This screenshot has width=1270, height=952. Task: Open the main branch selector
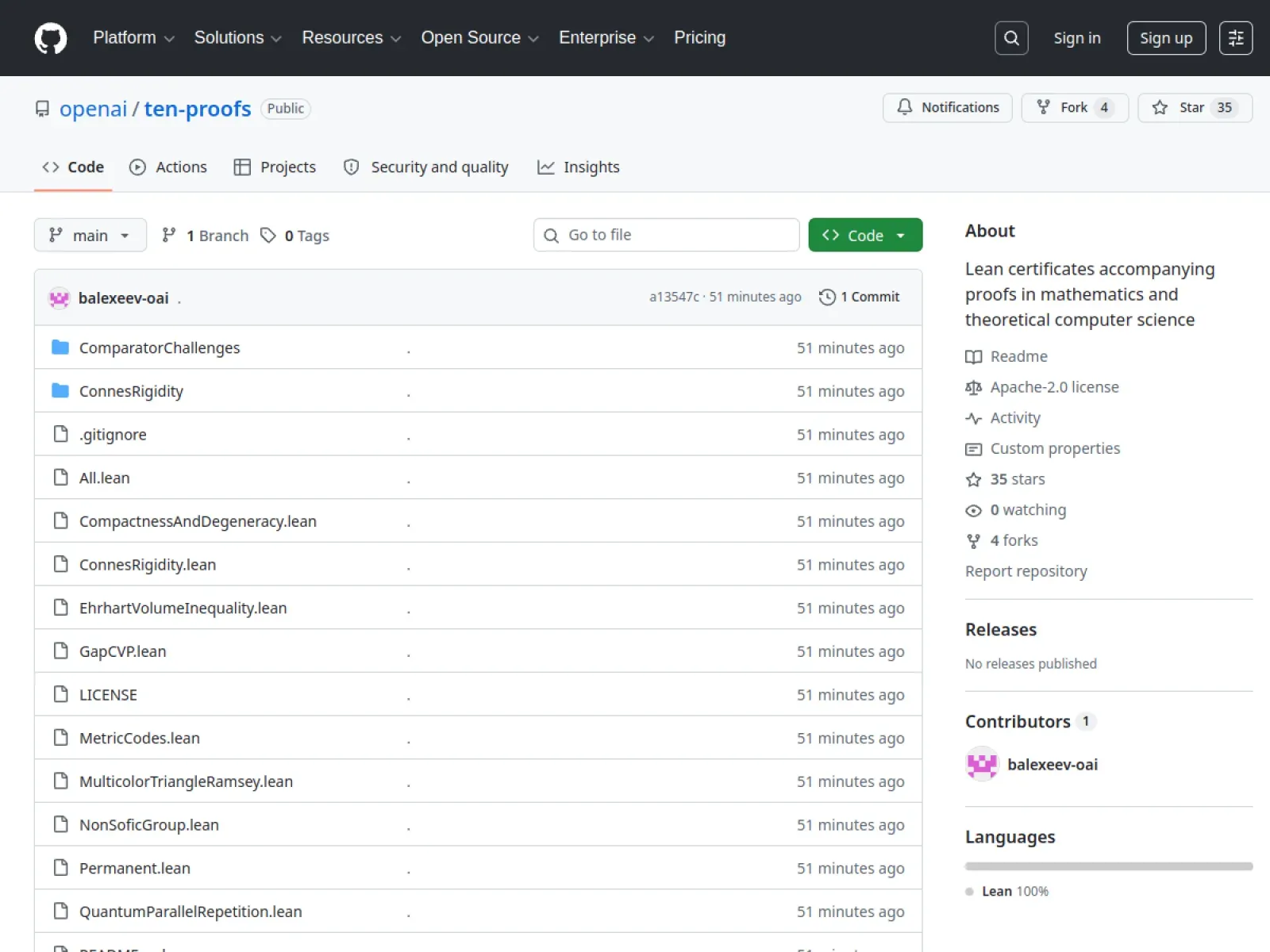click(x=90, y=235)
